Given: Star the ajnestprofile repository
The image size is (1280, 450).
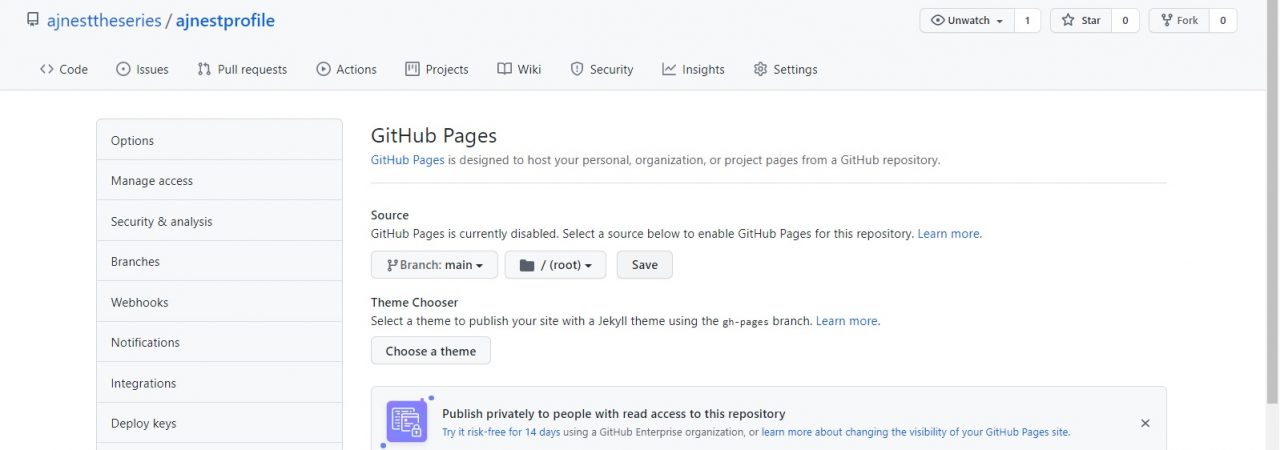Looking at the screenshot, I should tap(1080, 20).
